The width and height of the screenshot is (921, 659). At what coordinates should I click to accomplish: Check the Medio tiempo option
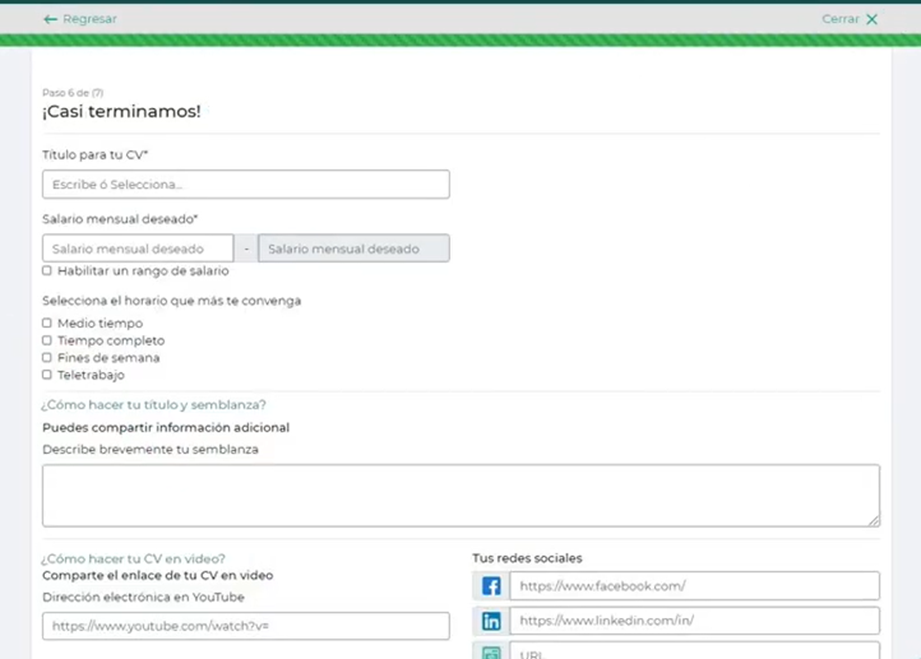point(47,323)
